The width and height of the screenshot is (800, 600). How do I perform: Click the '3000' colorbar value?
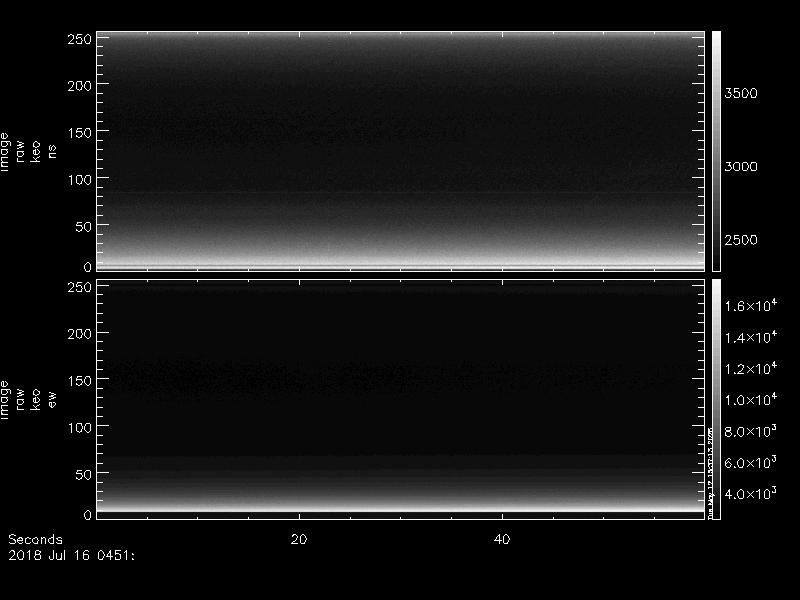741,167
